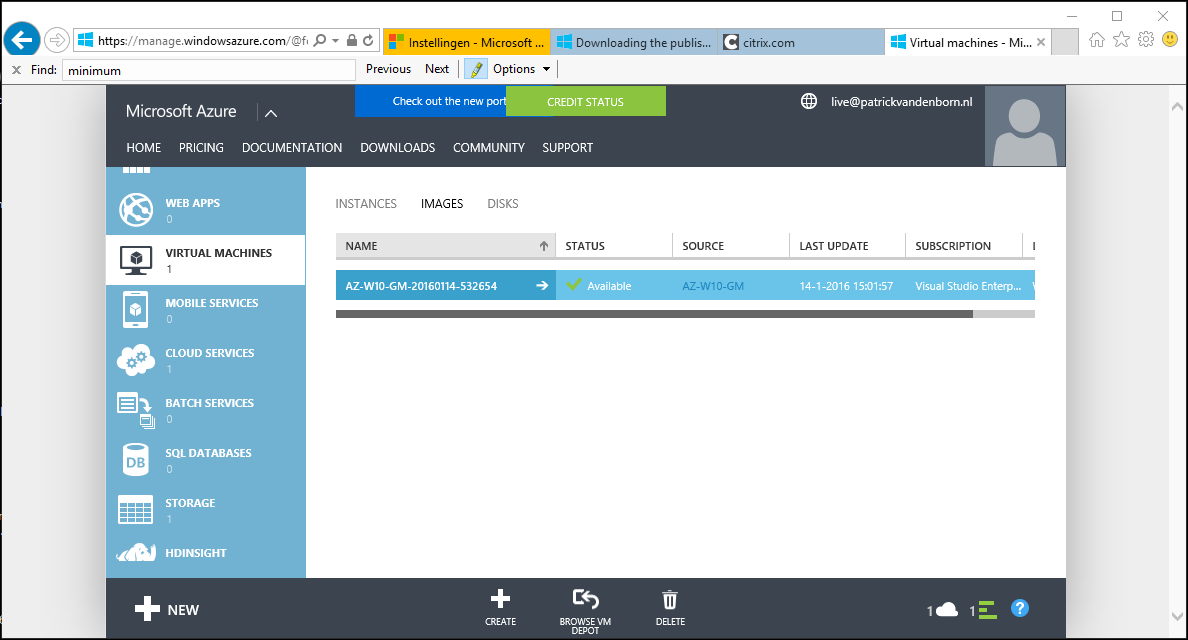The width and height of the screenshot is (1188, 640).
Task: Click the Find bar Previous button
Action: click(389, 69)
